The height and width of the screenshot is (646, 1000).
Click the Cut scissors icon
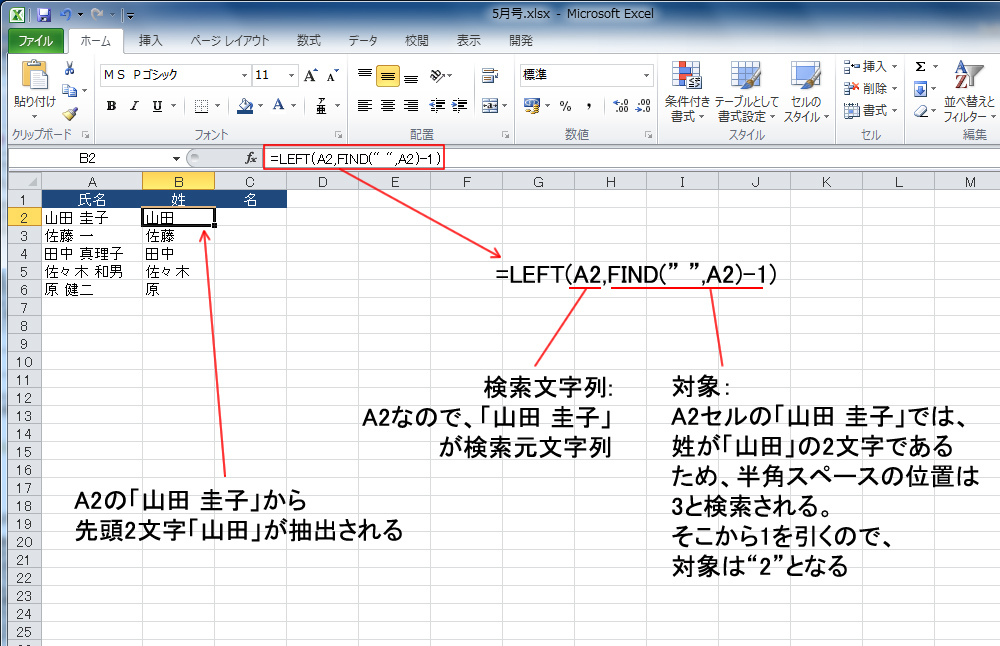point(70,68)
